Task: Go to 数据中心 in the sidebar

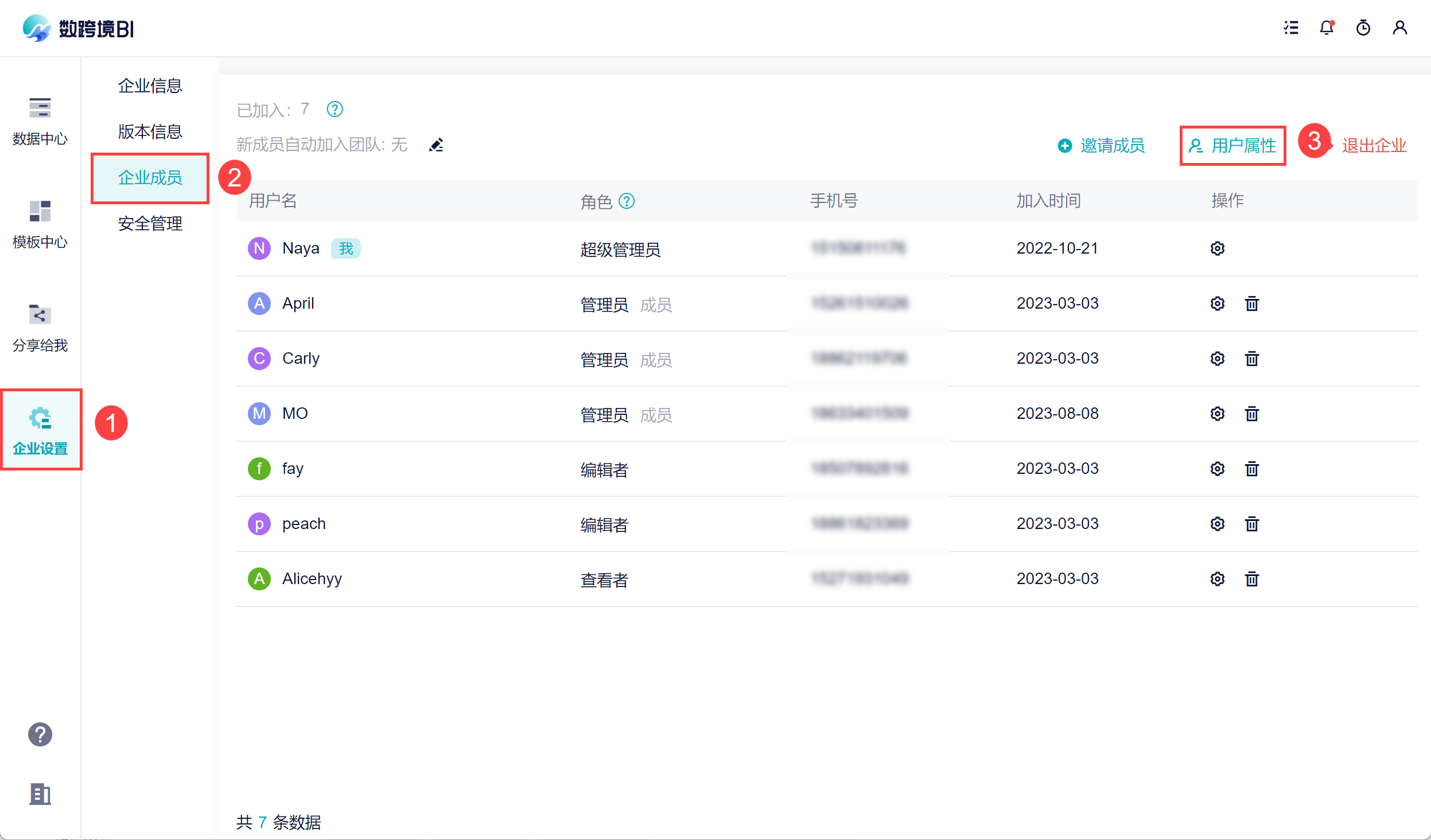Action: (40, 121)
